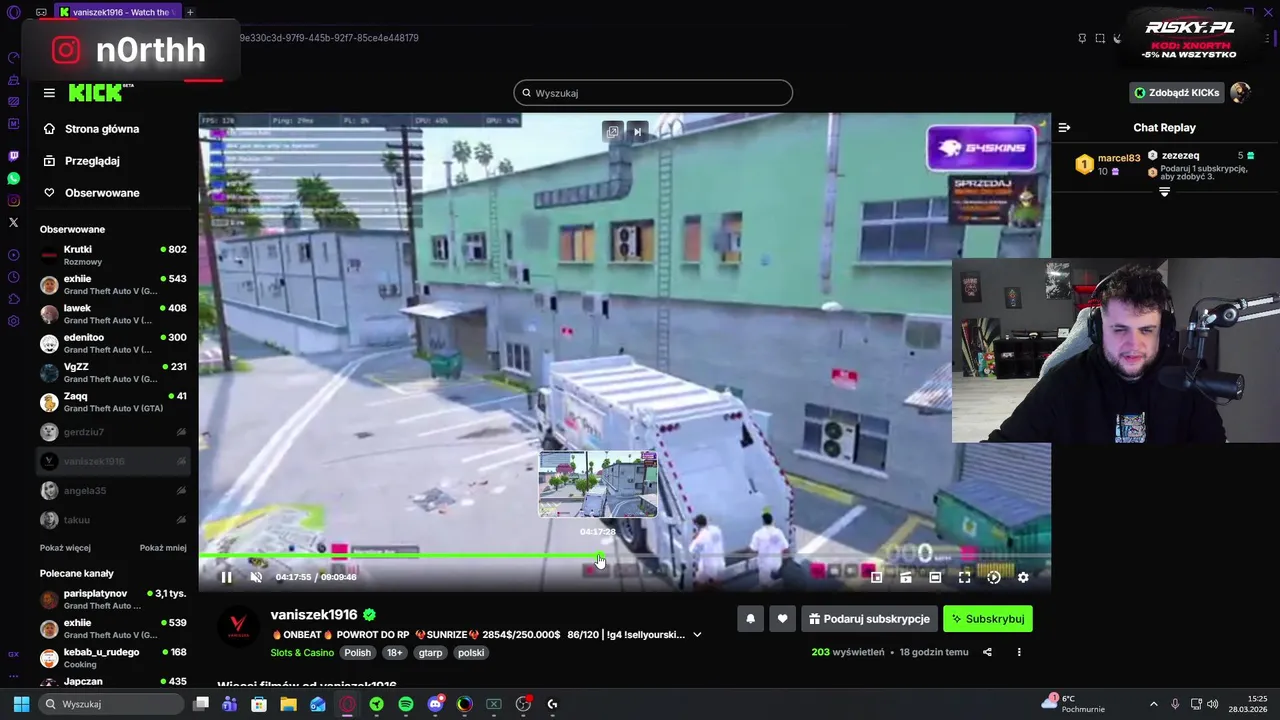Click Podaruj subskrypcje button
The height and width of the screenshot is (720, 1280).
pyautogui.click(x=869, y=619)
